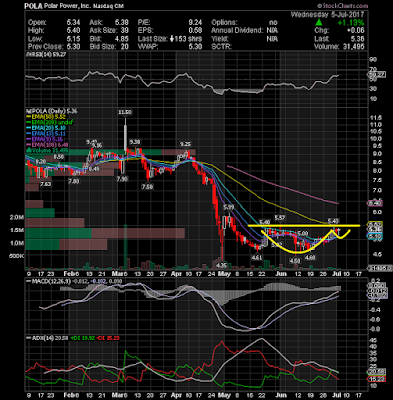Screen dimensions: 393x400
Task: Click the Ask Size value 39
Action: pos(124,31)
